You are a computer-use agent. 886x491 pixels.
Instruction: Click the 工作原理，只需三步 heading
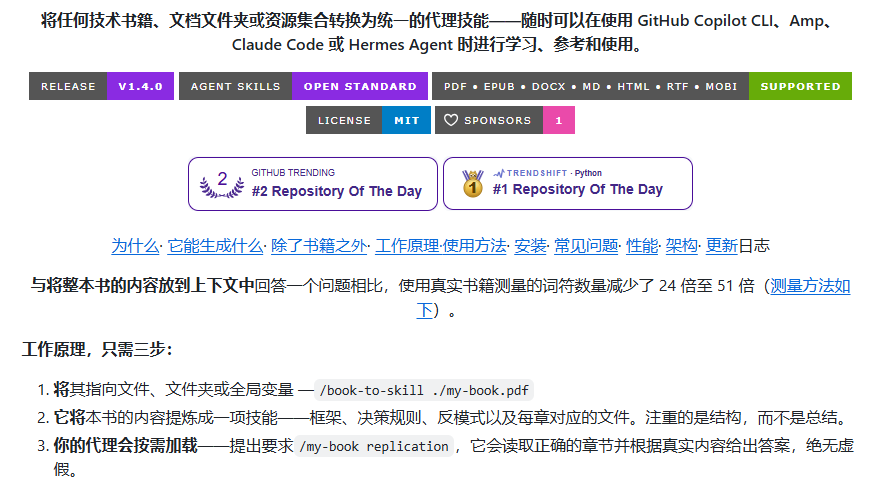pos(97,349)
